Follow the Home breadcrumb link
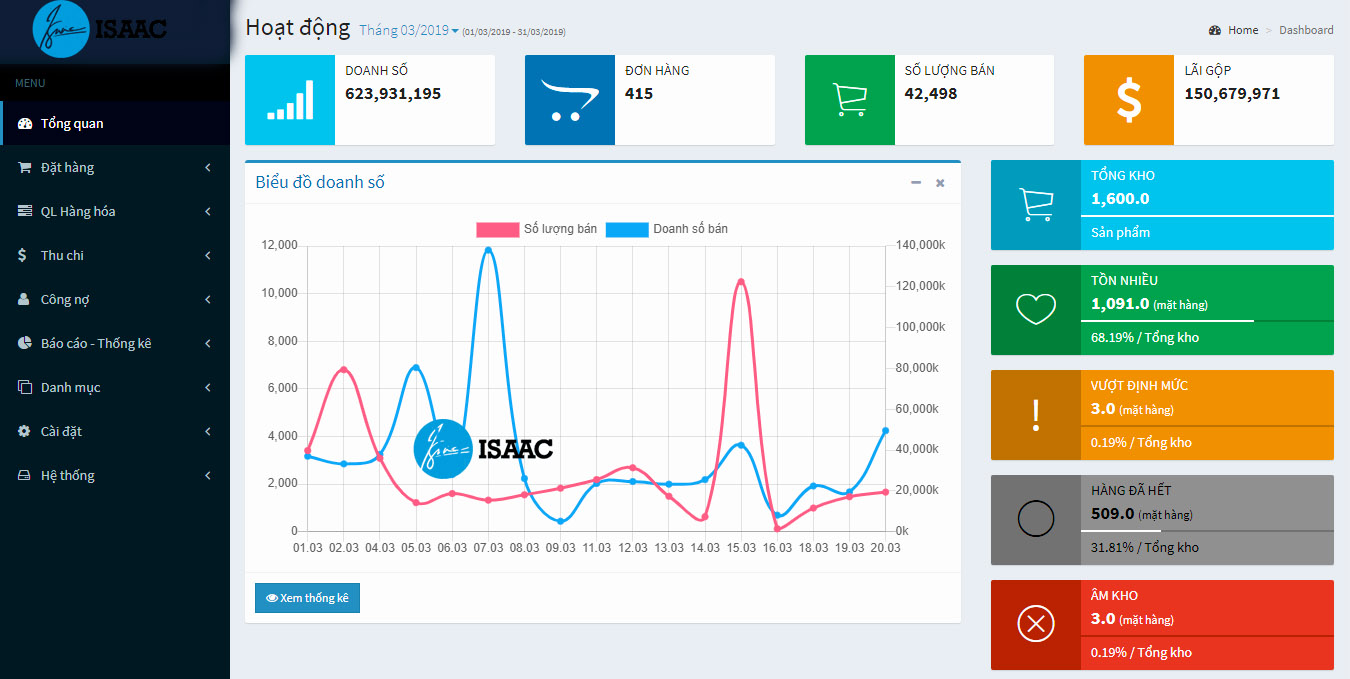Screen dimensions: 1350x679 pos(1243,30)
